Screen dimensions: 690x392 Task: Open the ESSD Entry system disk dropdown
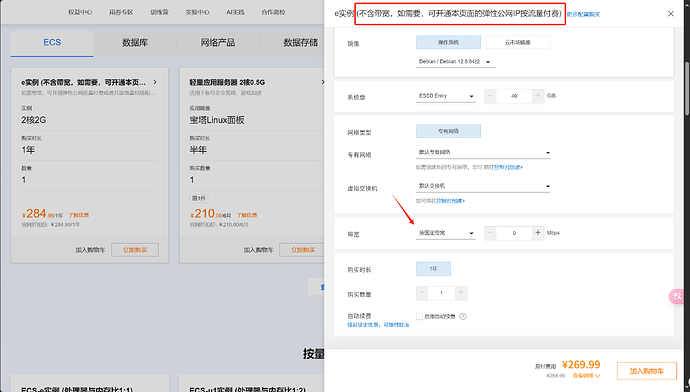pos(446,96)
